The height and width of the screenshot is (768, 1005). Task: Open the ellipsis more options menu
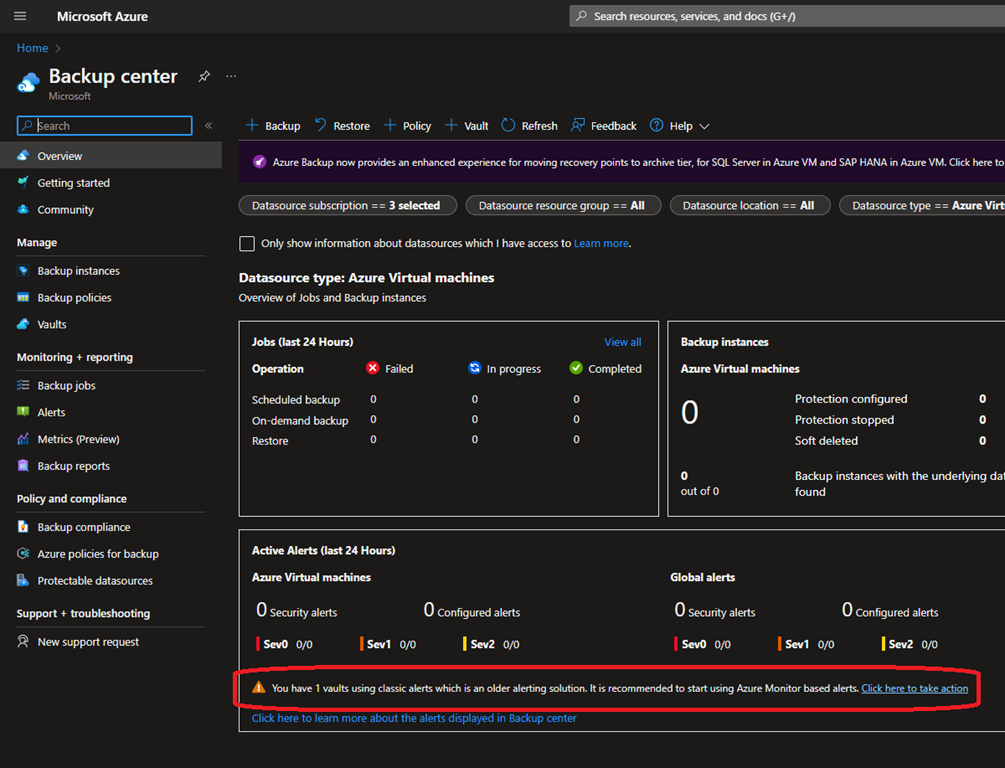231,77
